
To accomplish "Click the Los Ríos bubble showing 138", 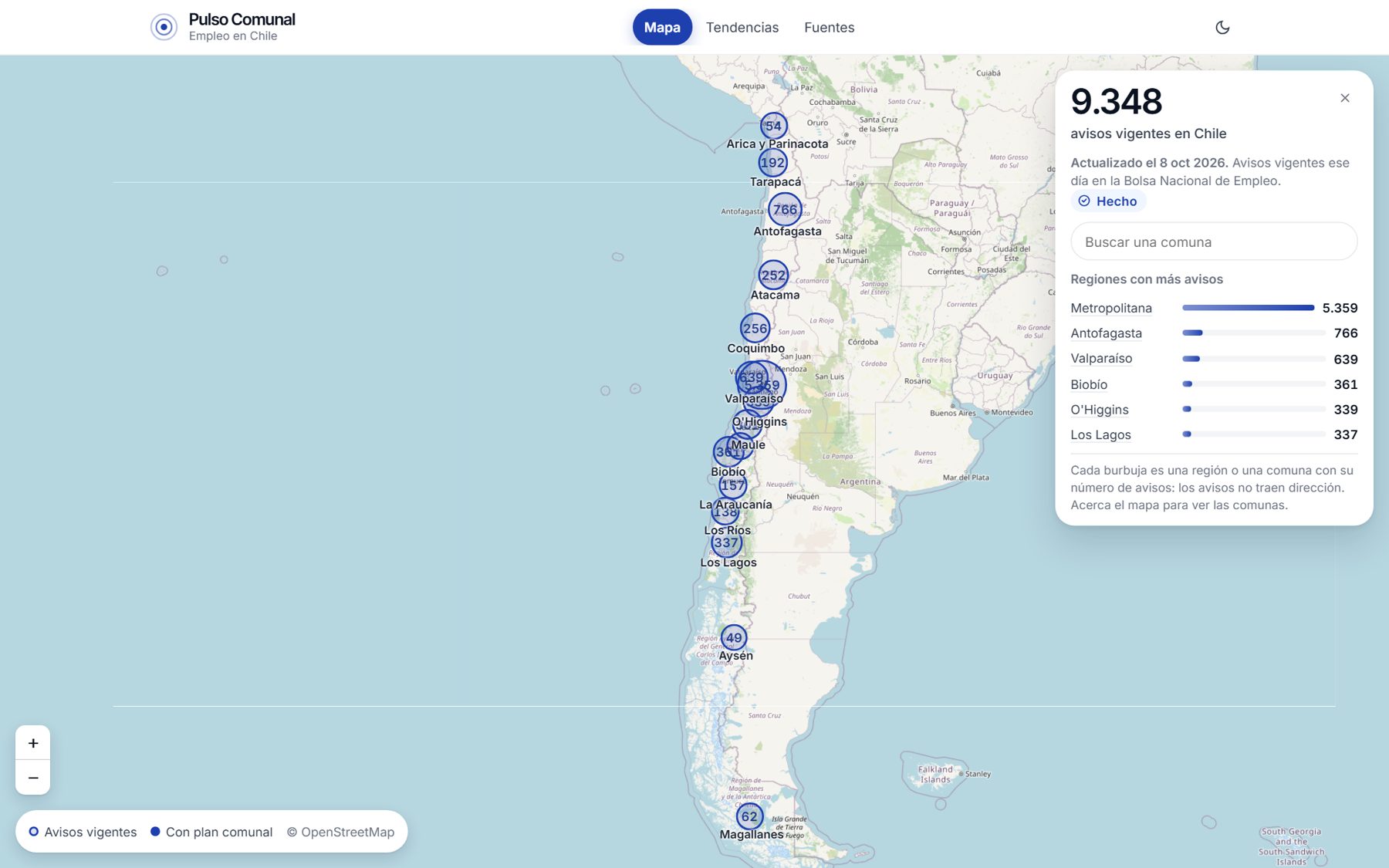I will pyautogui.click(x=725, y=512).
